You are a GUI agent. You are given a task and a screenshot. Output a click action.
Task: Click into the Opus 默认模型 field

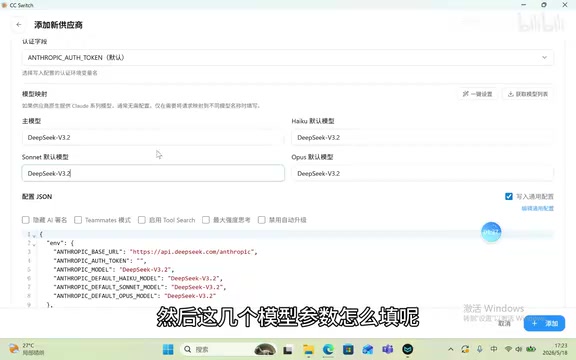(422, 173)
